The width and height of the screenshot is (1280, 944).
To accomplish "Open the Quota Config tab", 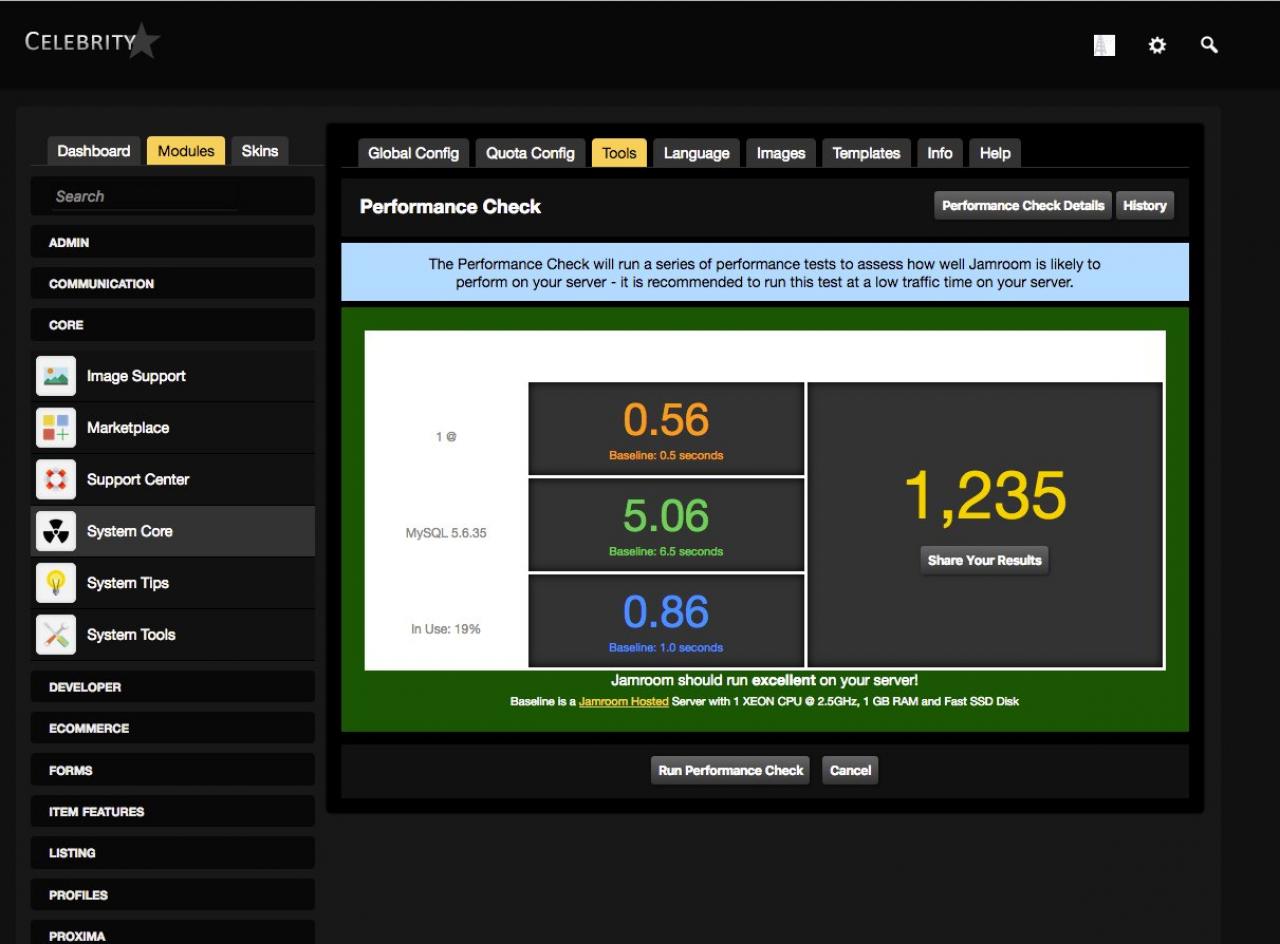I will coord(530,153).
